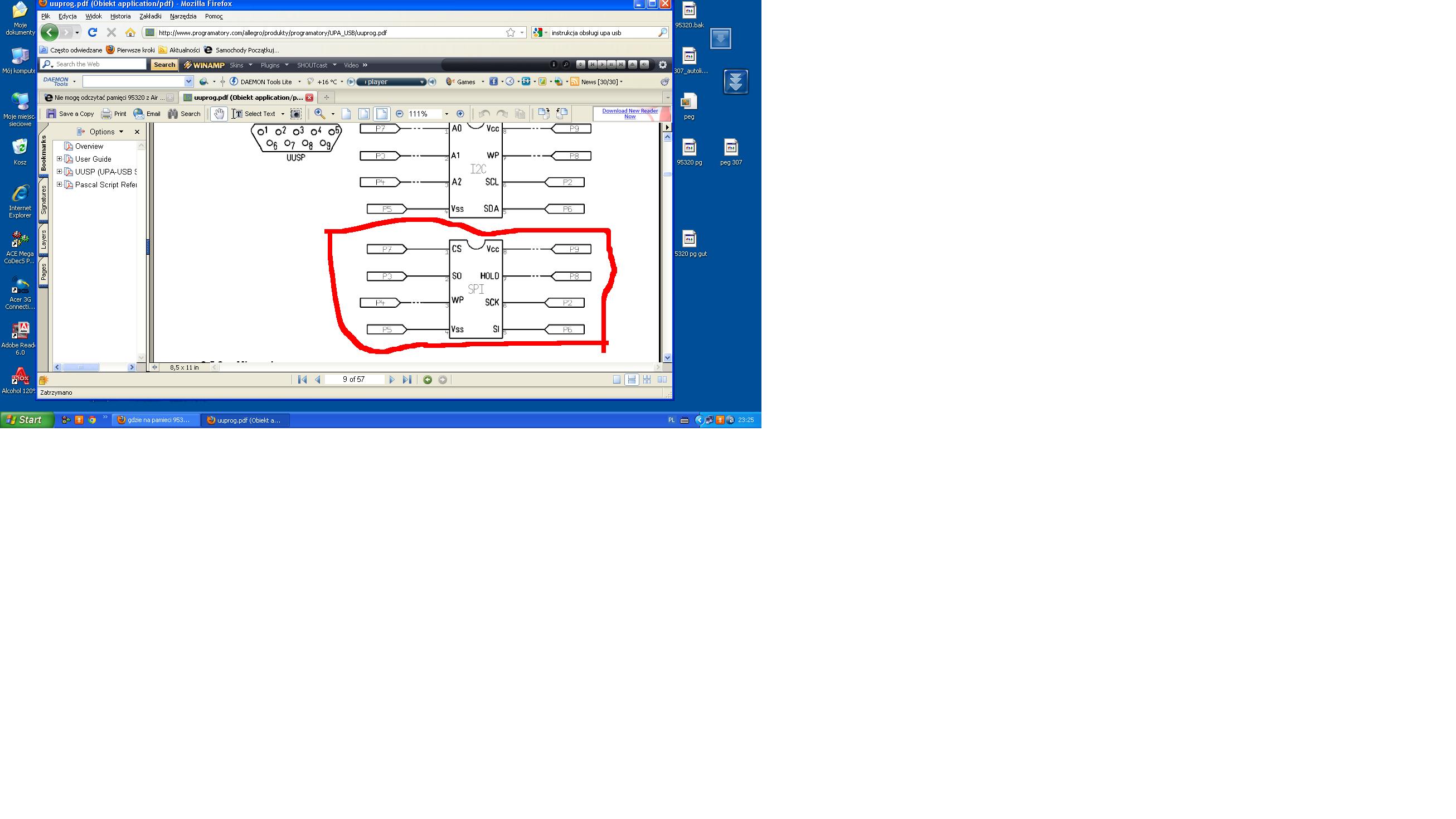Click the Print icon
This screenshot has height=819, width=1456.
click(106, 114)
